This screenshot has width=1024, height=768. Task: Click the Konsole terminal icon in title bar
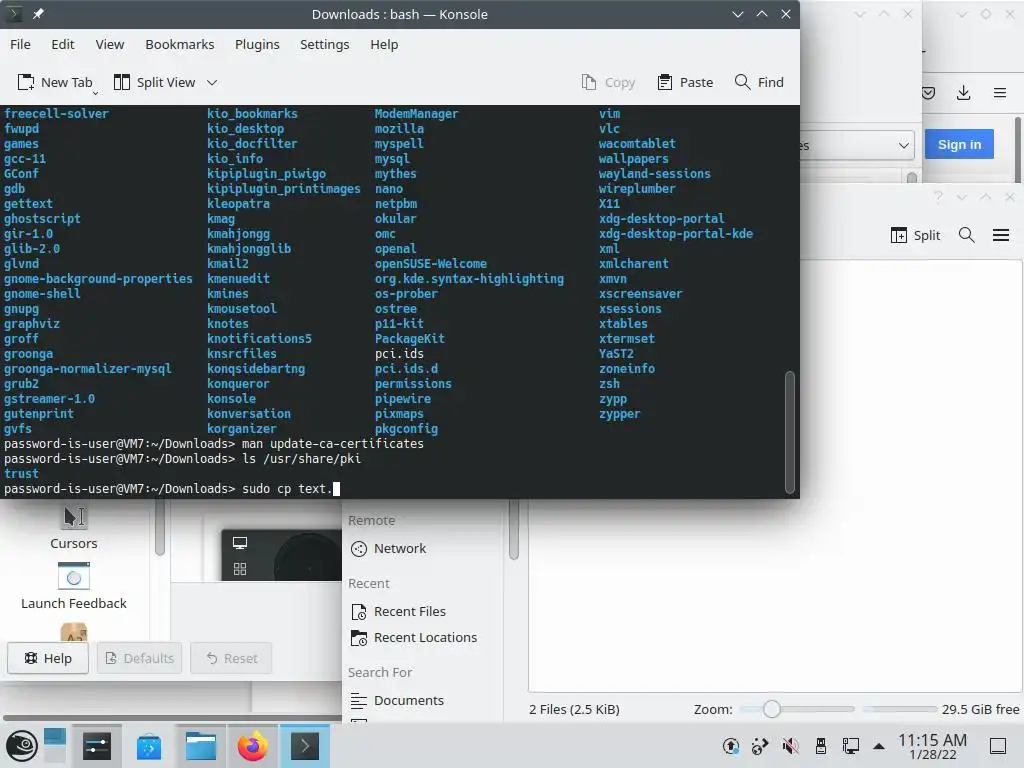14,14
